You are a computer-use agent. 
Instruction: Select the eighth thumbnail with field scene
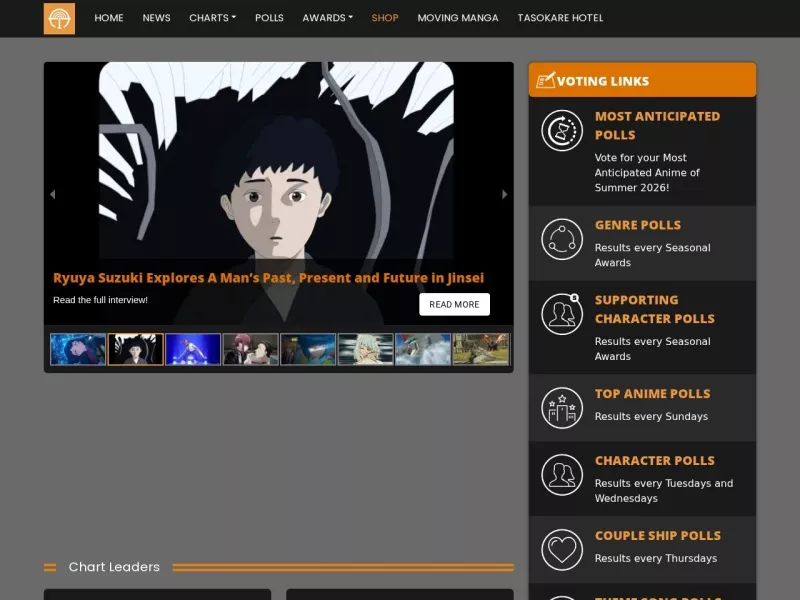[x=481, y=349]
